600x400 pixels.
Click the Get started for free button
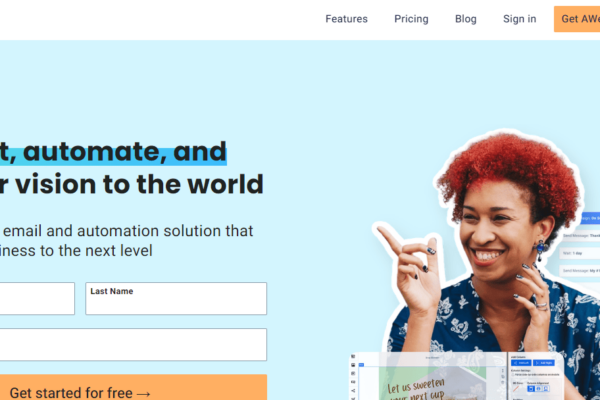tap(133, 388)
